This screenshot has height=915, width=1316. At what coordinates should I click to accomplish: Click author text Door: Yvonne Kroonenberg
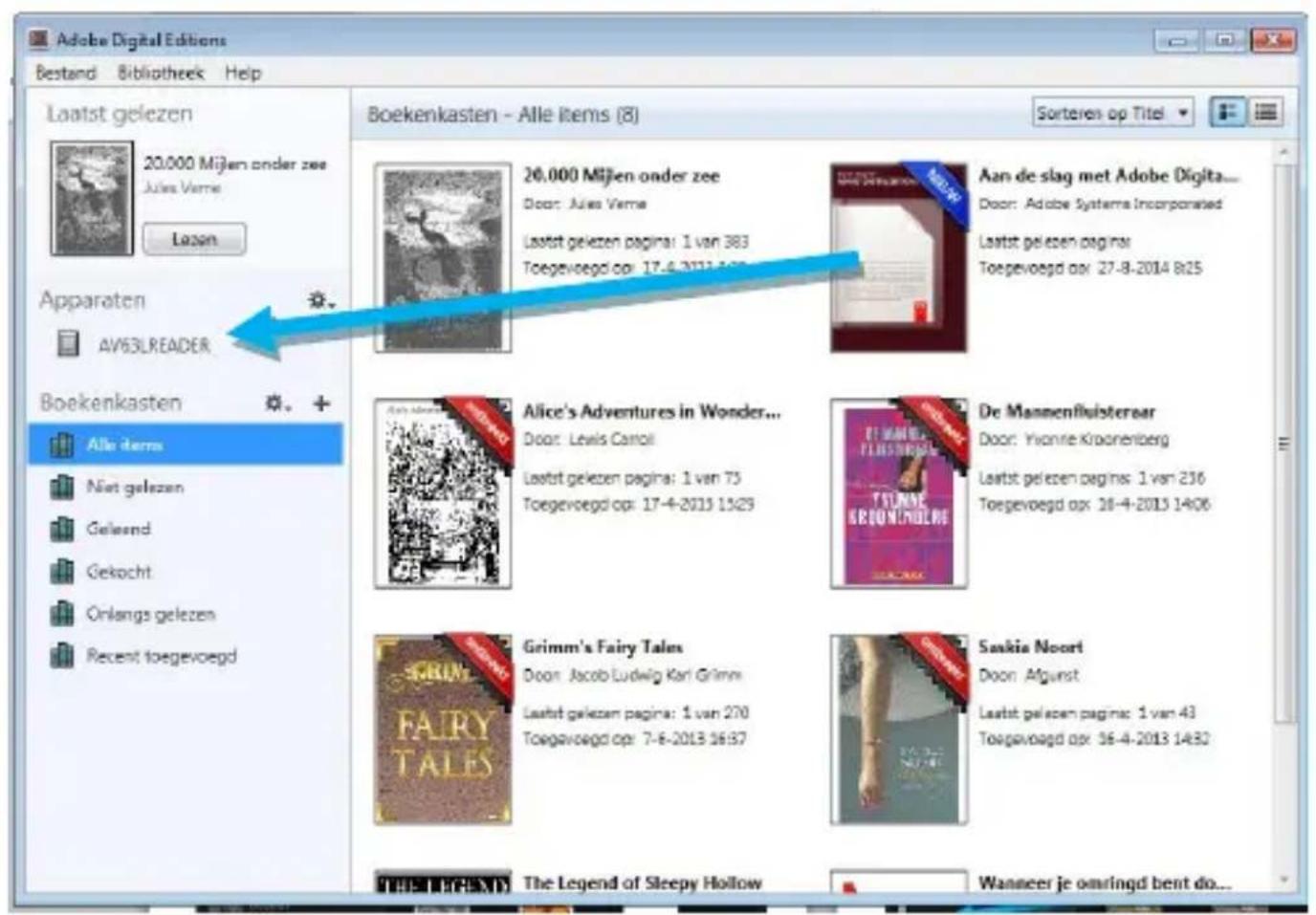click(x=1073, y=440)
